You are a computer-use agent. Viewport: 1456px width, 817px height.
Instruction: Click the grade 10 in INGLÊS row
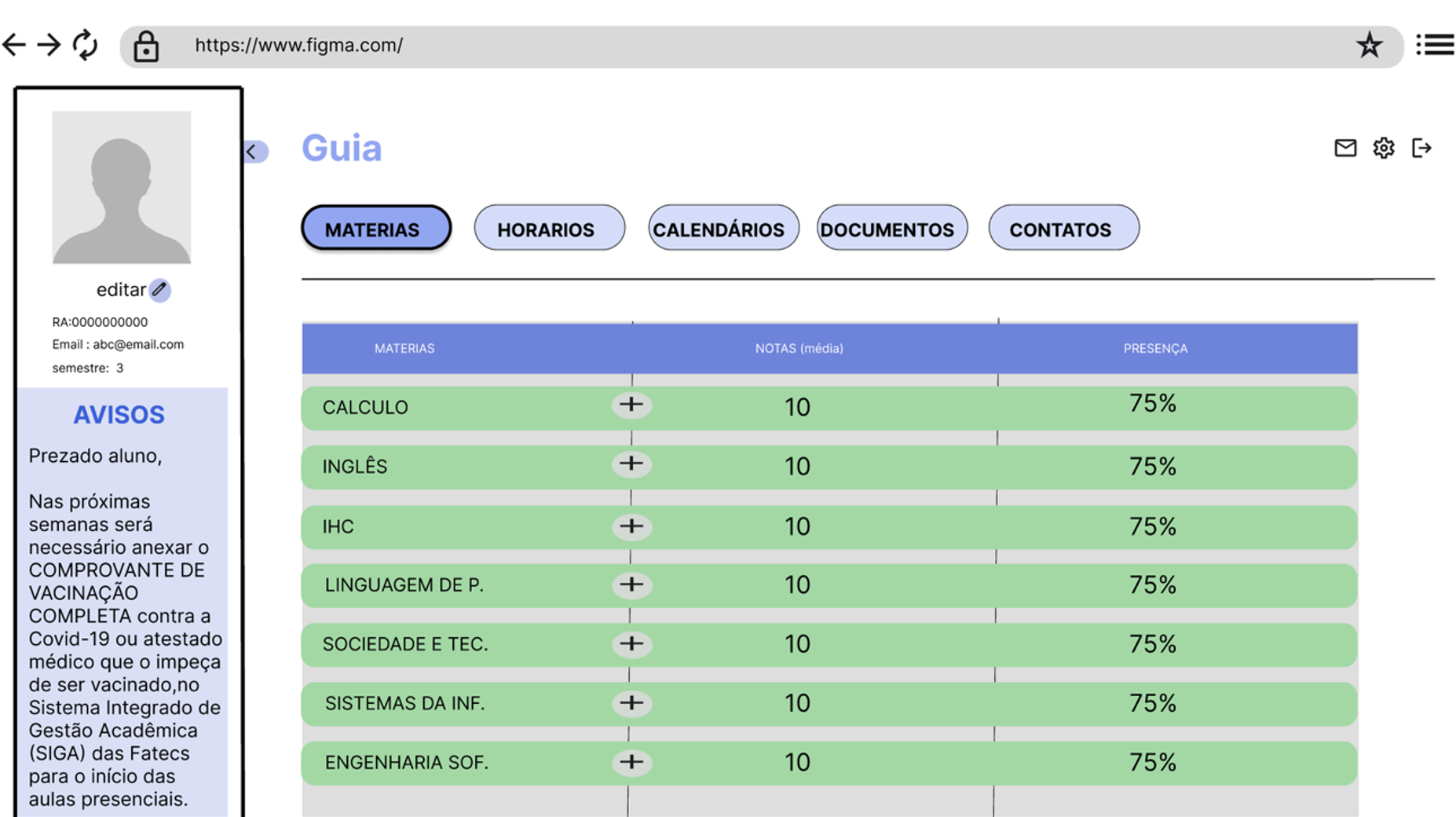pyautogui.click(x=797, y=467)
